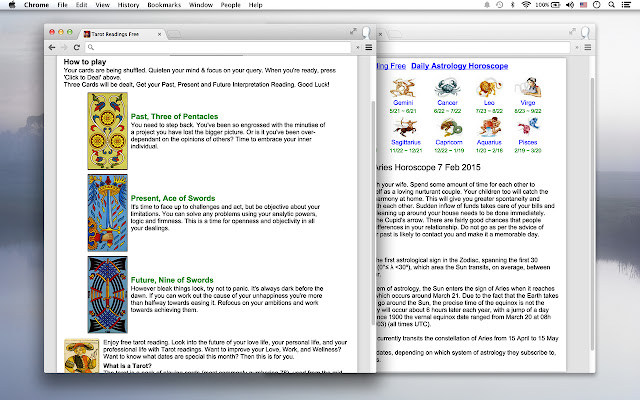Click the Future, Nine of Swords heading

pyautogui.click(x=172, y=280)
